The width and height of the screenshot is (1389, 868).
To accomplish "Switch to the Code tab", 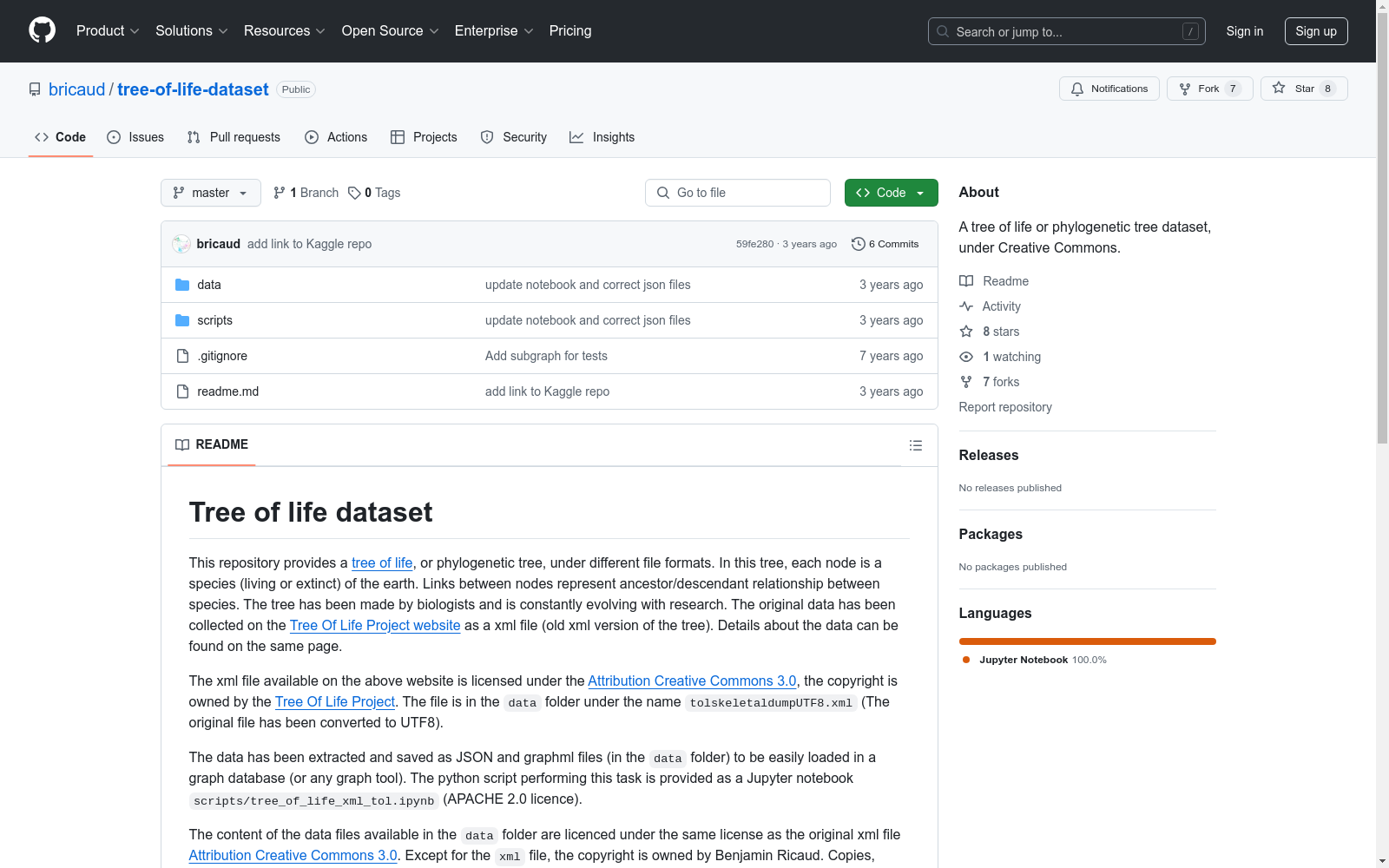I will click(61, 137).
